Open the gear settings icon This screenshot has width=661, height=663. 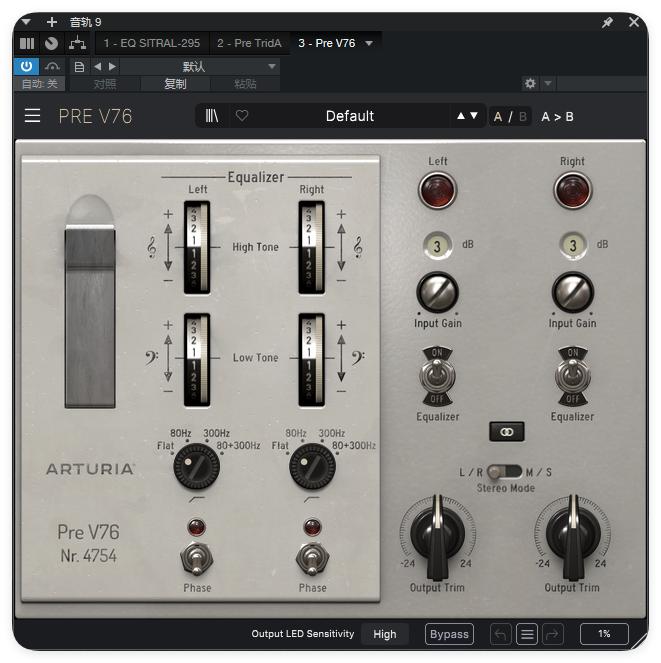(x=530, y=83)
